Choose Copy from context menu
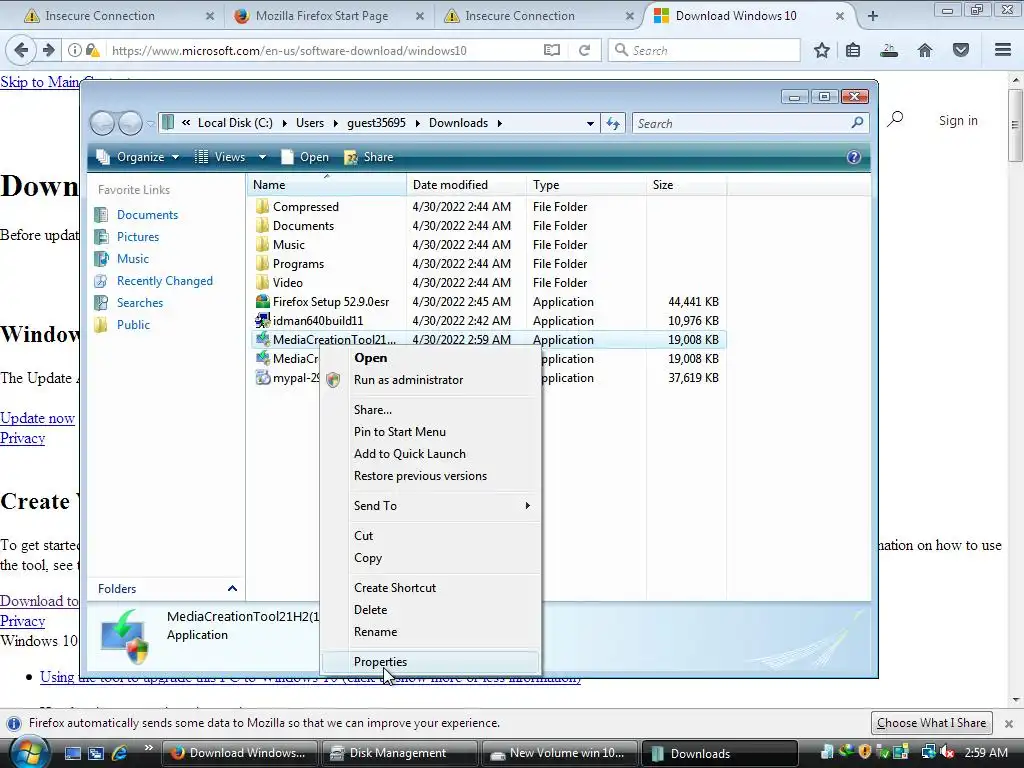1024x768 pixels. point(368,558)
